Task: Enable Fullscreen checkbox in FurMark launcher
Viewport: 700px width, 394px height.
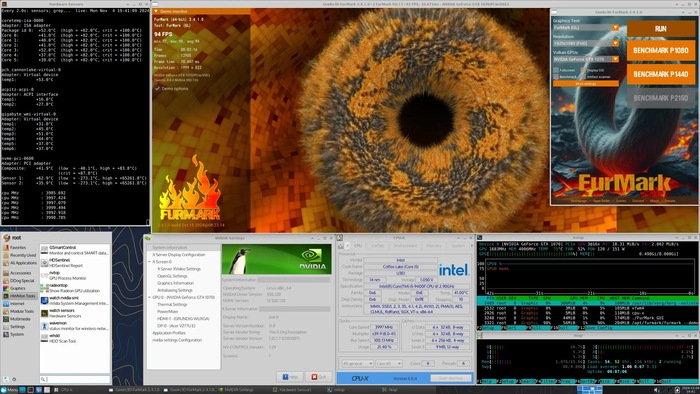Action: pos(556,70)
